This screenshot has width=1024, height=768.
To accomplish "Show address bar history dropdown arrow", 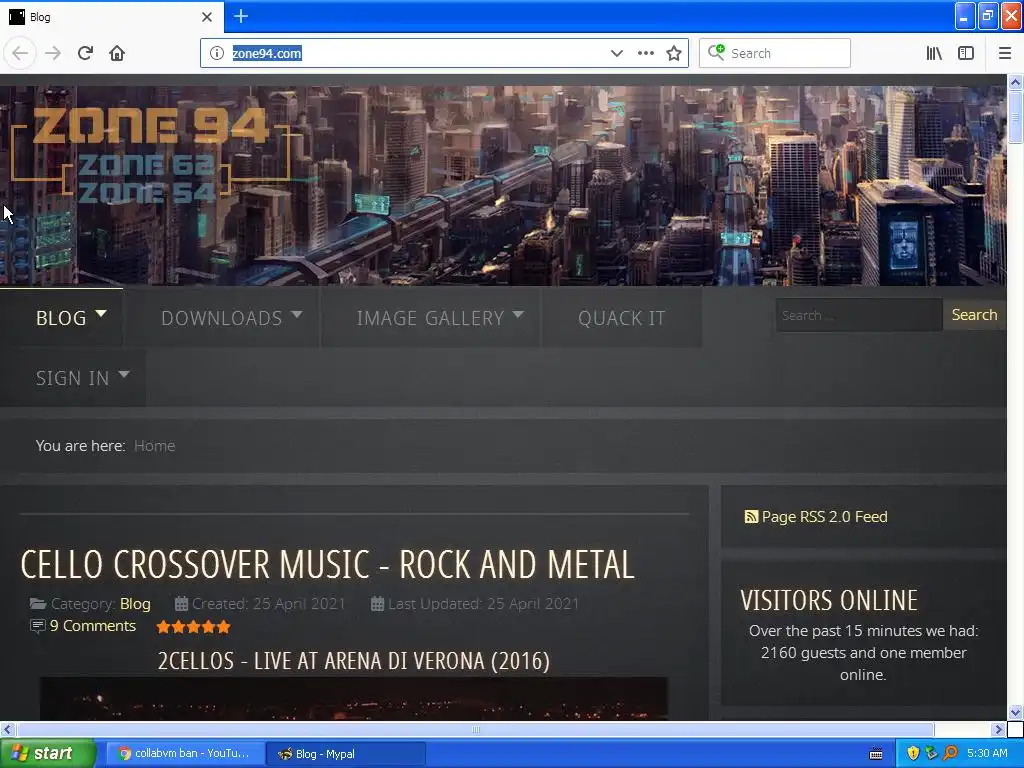I will 616,53.
